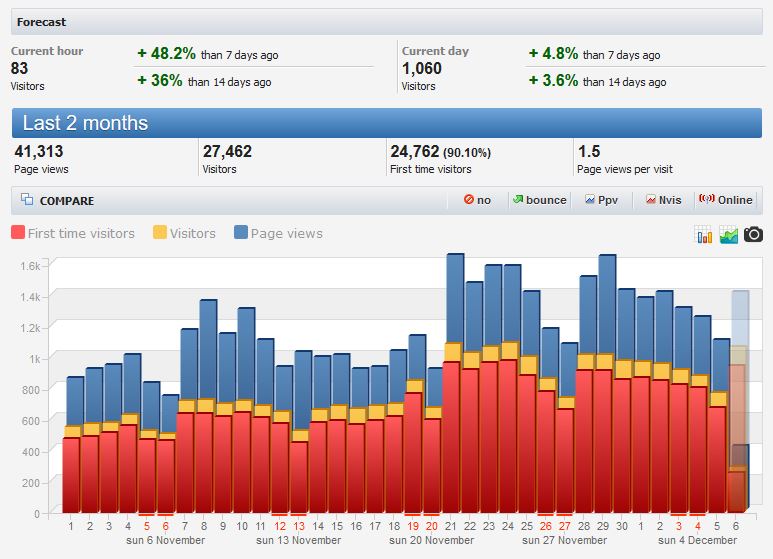Click the Ppv chart icon
This screenshot has height=559, width=773.
(x=590, y=199)
